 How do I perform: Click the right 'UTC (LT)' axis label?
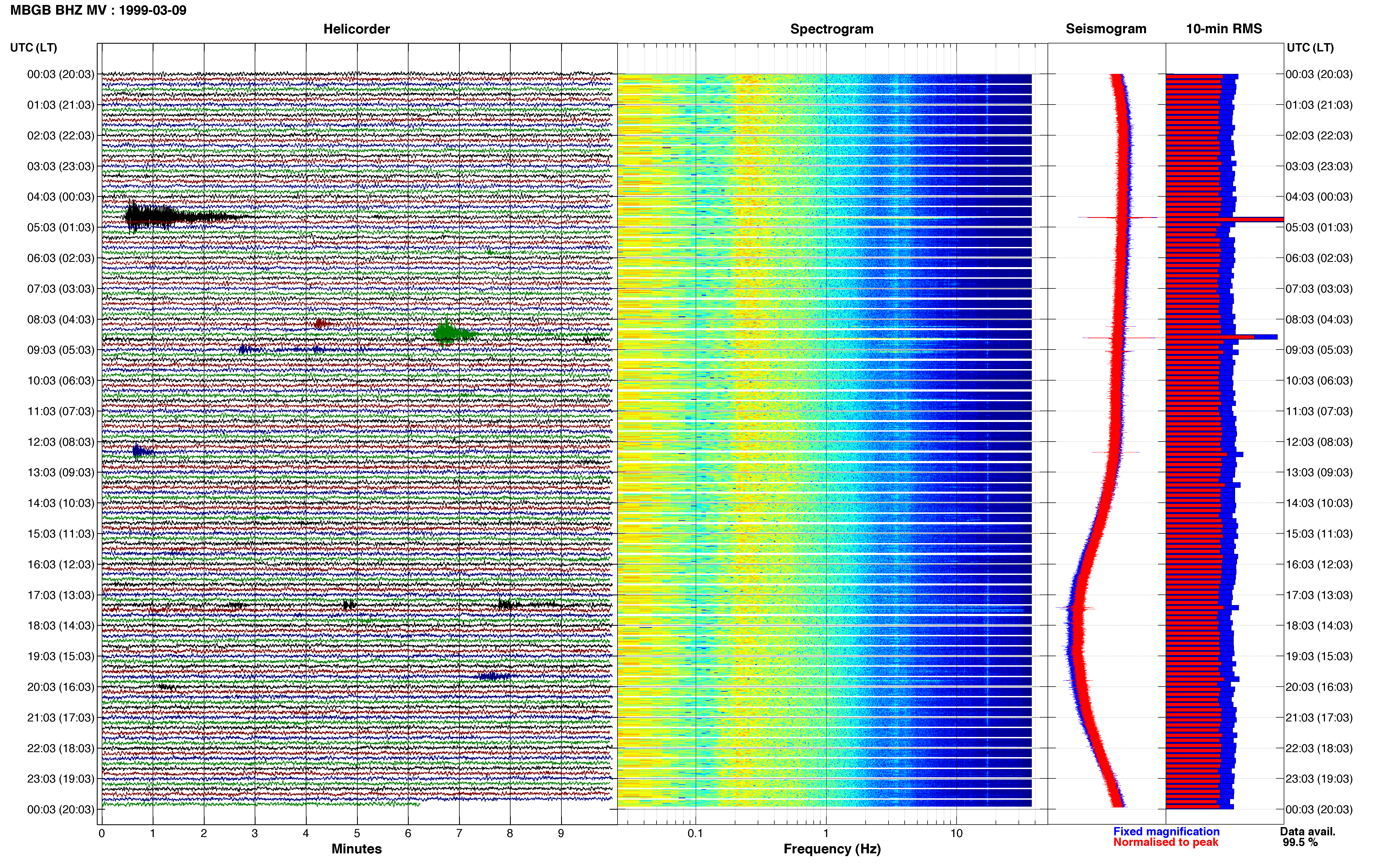(x=1310, y=48)
